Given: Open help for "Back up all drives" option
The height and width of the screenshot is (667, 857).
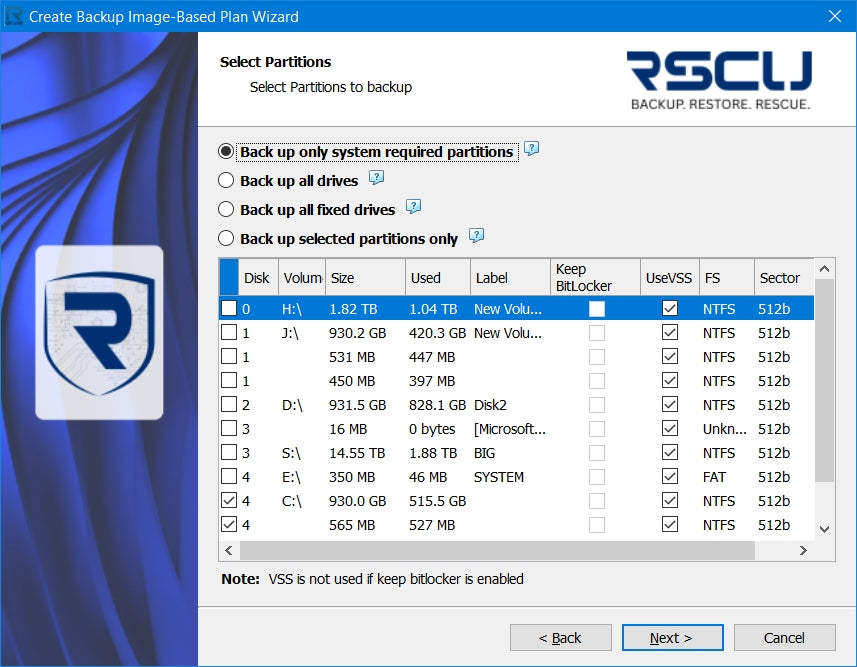Looking at the screenshot, I should (x=376, y=179).
